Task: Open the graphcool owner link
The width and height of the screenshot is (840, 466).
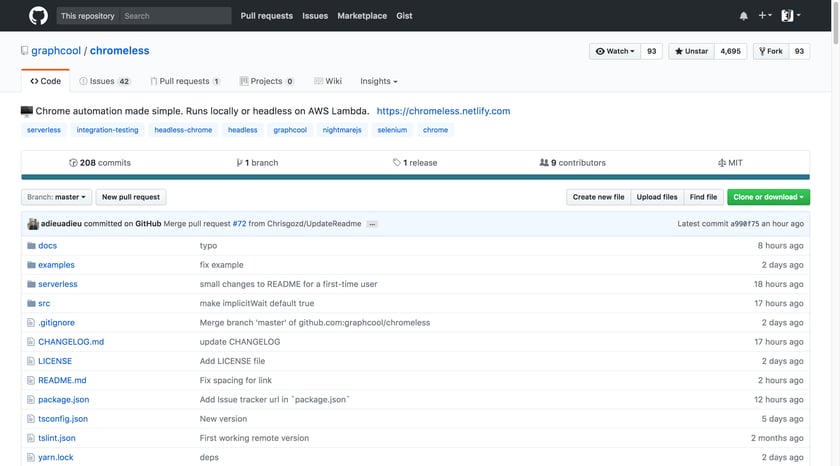Action: tap(56, 51)
